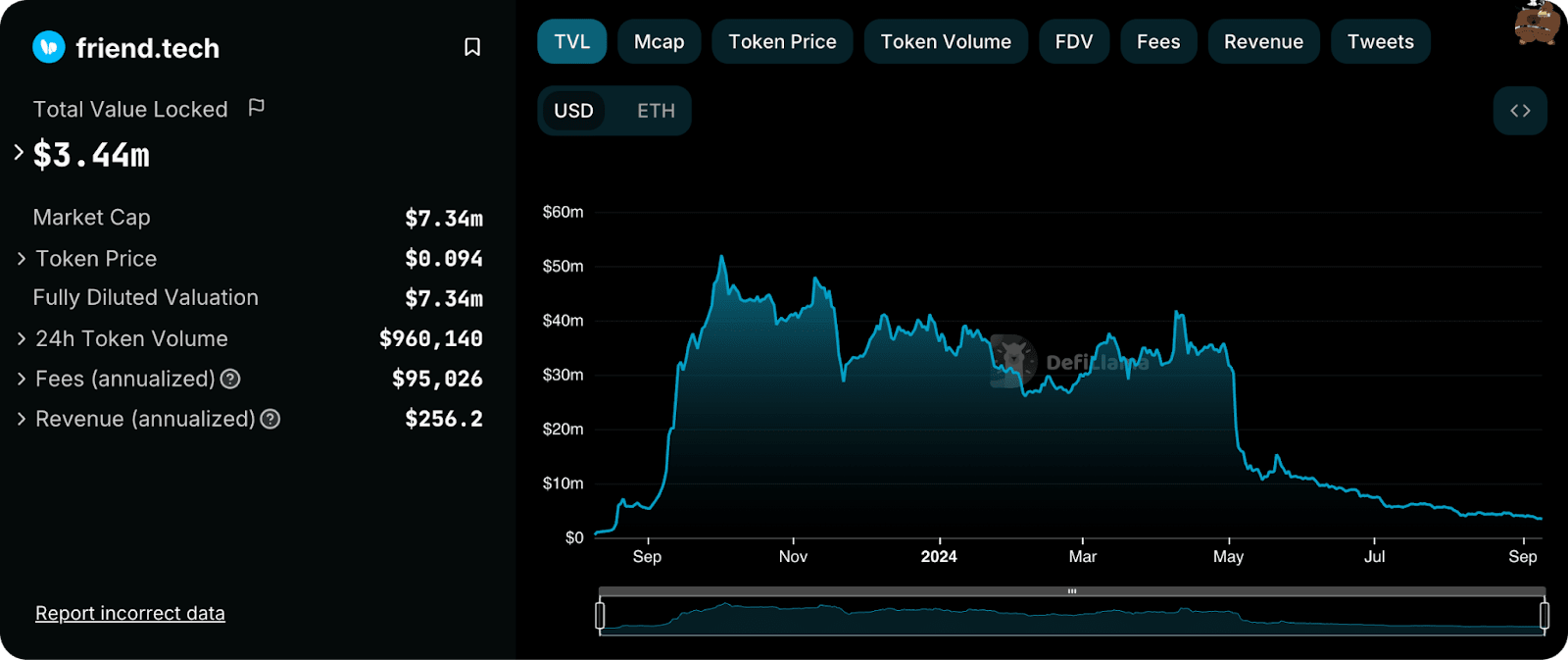Viewport: 1568px width, 660px height.
Task: Expand the Total Value Locked breakdown chevron
Action: coord(19,152)
